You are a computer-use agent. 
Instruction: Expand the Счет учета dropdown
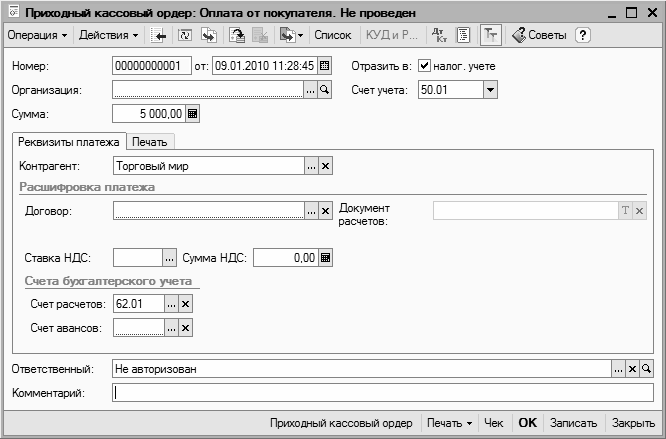[490, 90]
